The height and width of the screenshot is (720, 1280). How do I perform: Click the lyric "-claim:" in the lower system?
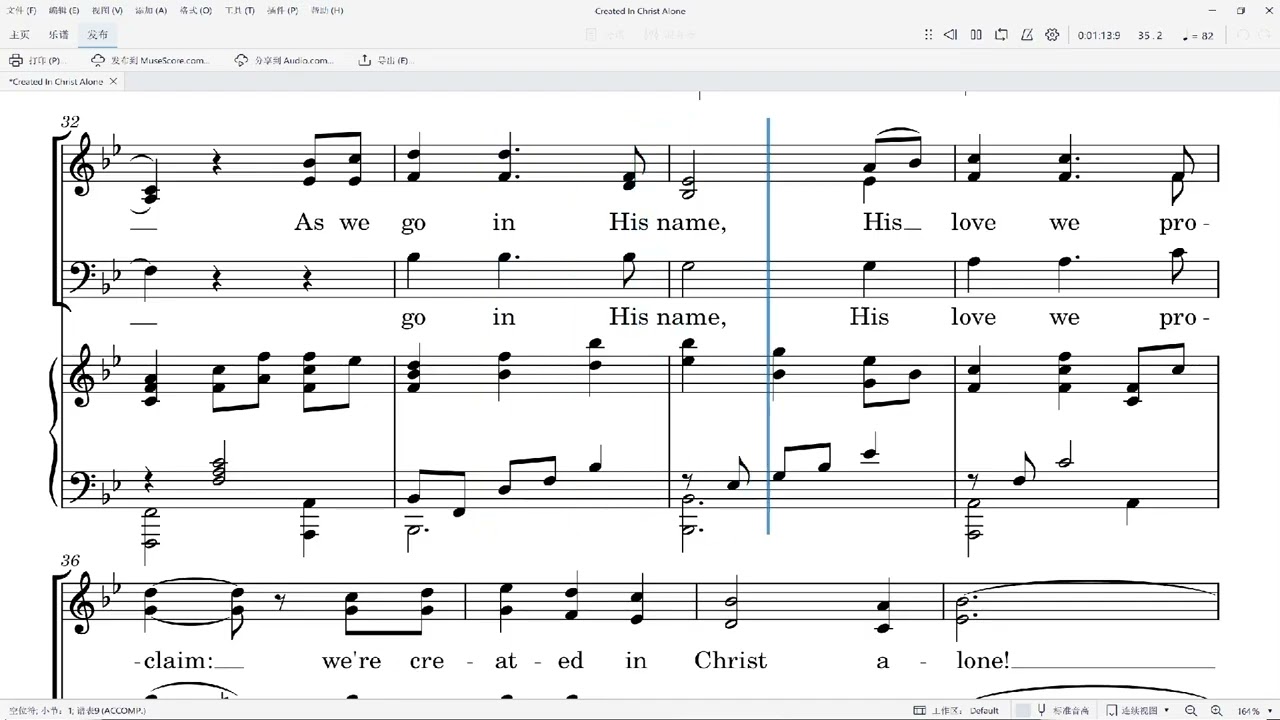pos(173,661)
